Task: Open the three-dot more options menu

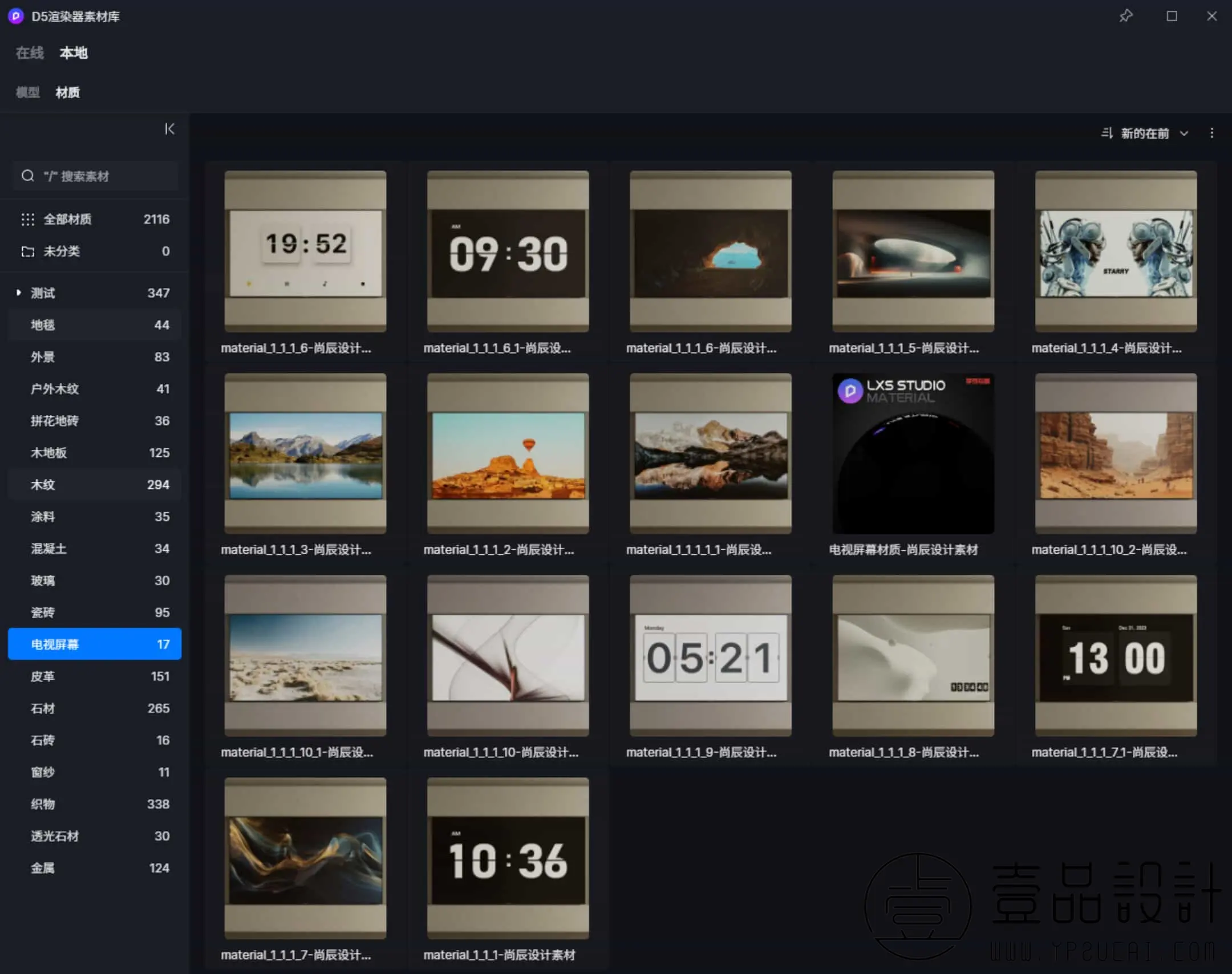Action: pos(1211,133)
